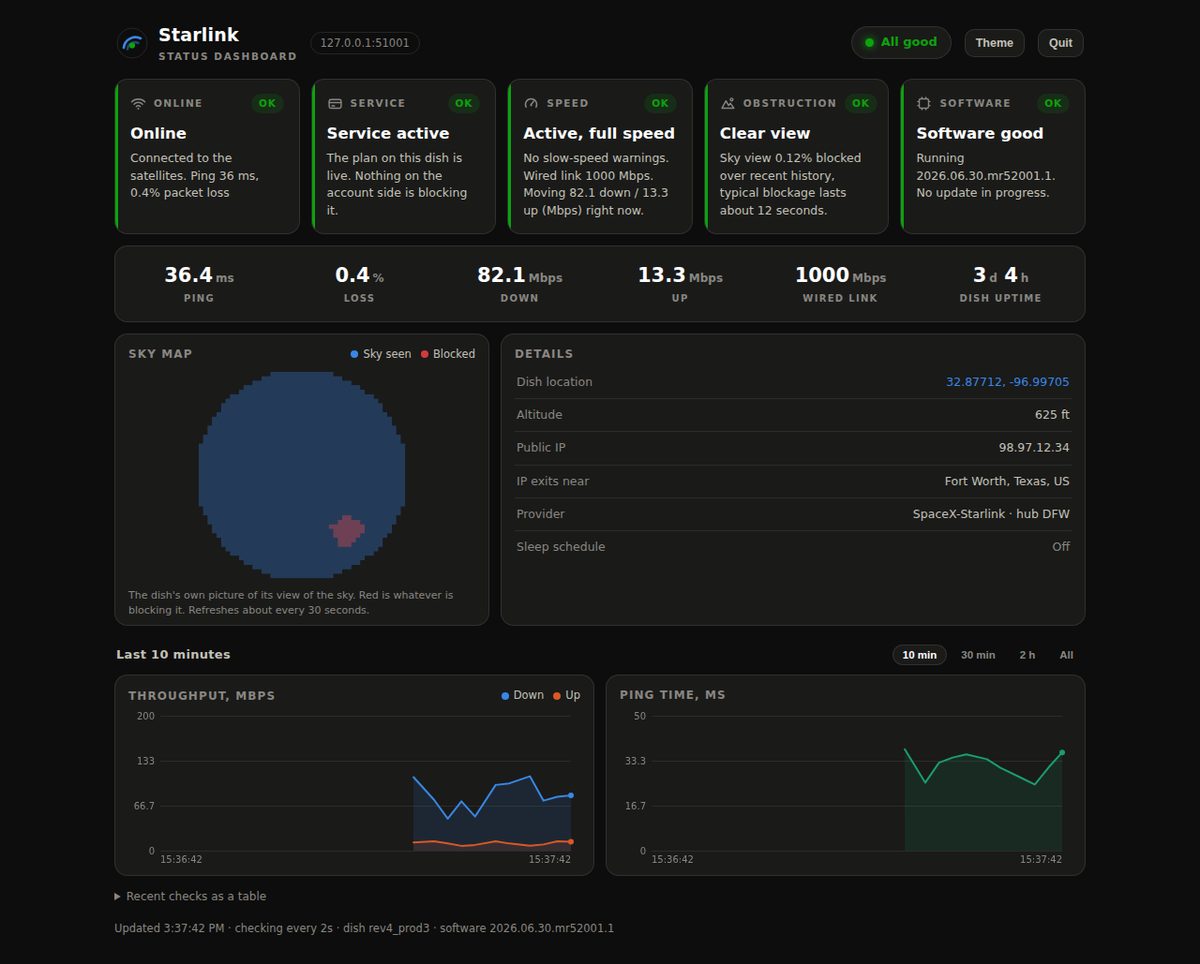Viewport: 1200px width, 964px height.
Task: Click the public IP 98.97.12.34
Action: click(1034, 448)
